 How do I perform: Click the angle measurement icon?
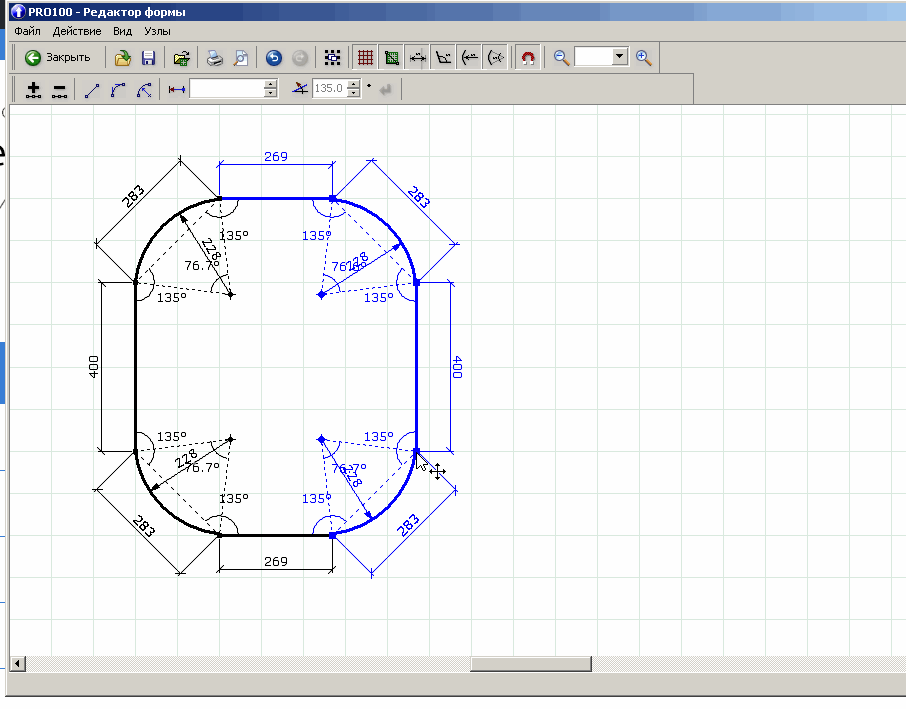pyautogui.click(x=299, y=88)
